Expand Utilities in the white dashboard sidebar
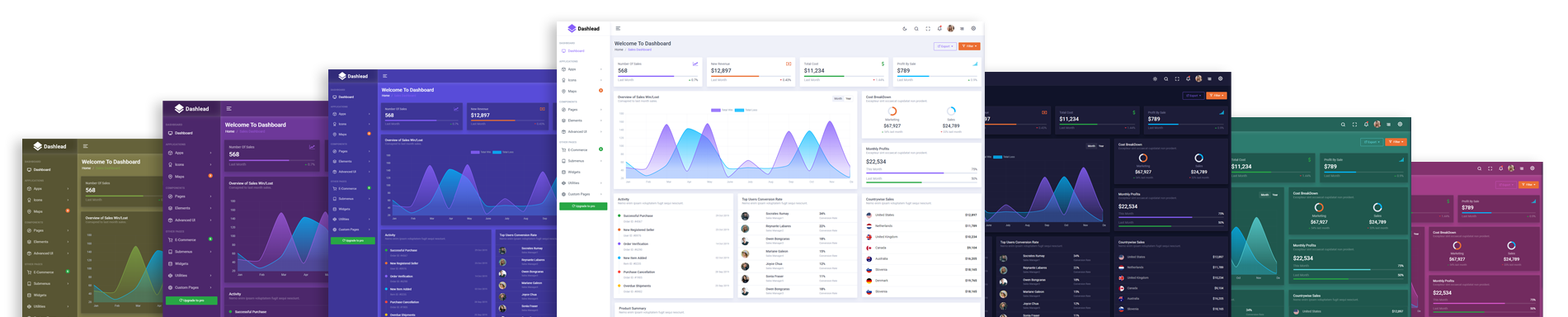This screenshot has width=1568, height=317. click(582, 183)
